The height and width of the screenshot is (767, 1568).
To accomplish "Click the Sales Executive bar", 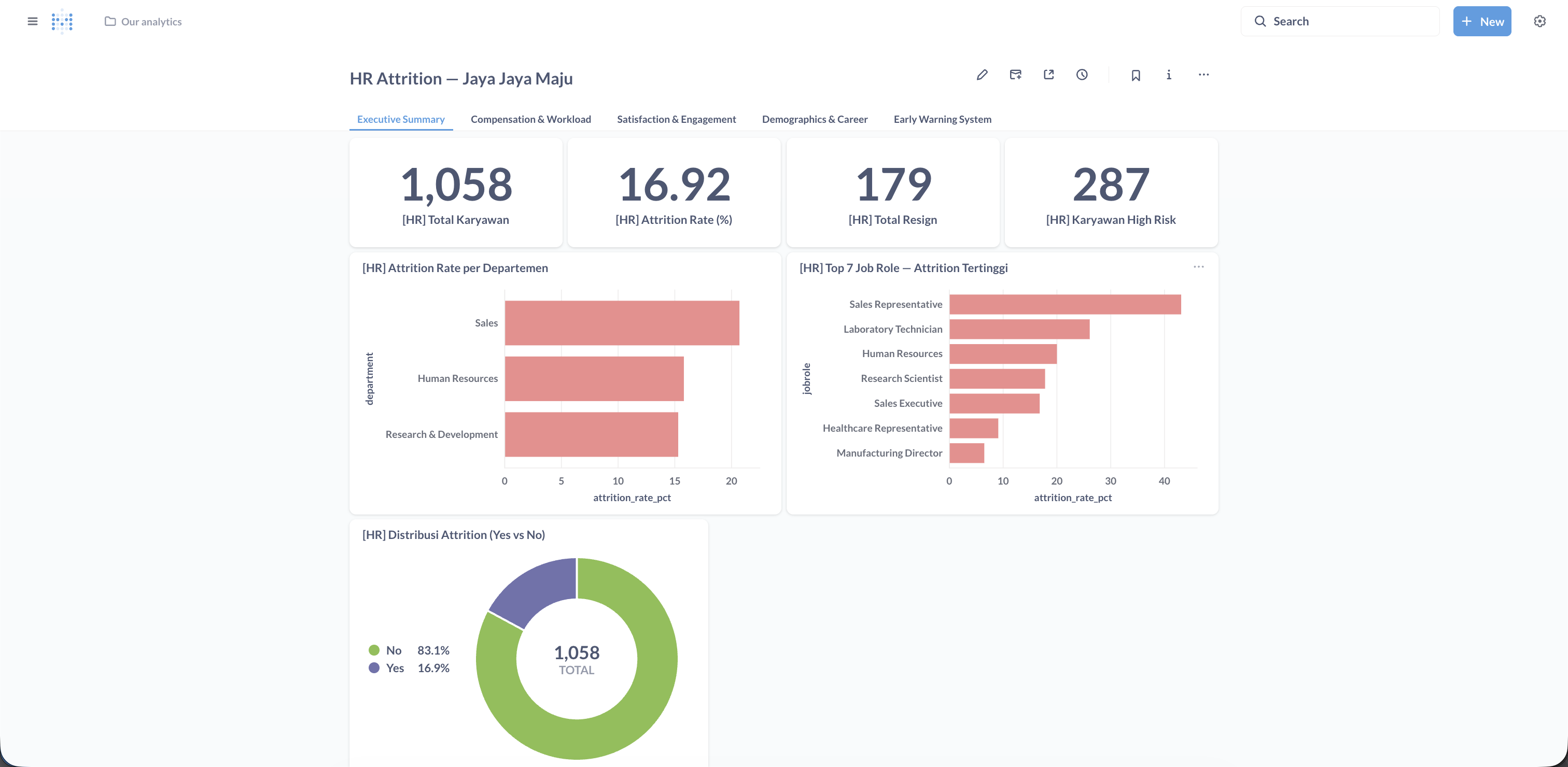I will pyautogui.click(x=994, y=403).
